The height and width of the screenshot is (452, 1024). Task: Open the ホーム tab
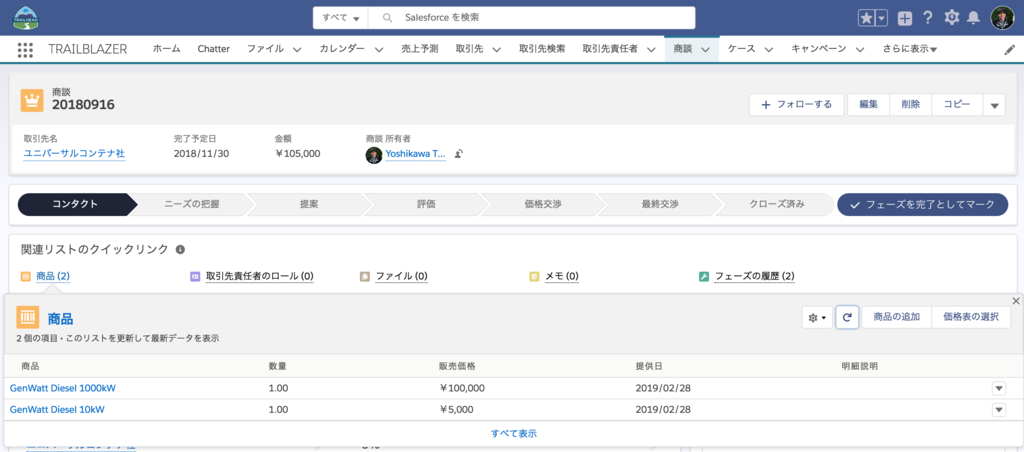pyautogui.click(x=167, y=49)
